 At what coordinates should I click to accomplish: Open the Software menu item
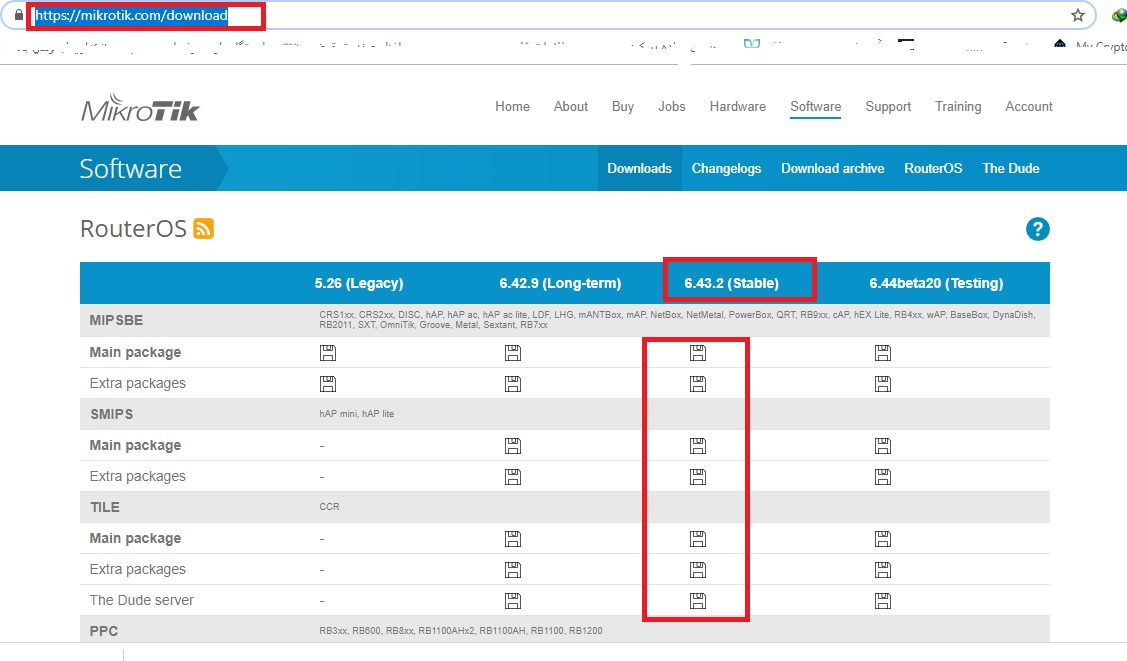click(816, 106)
